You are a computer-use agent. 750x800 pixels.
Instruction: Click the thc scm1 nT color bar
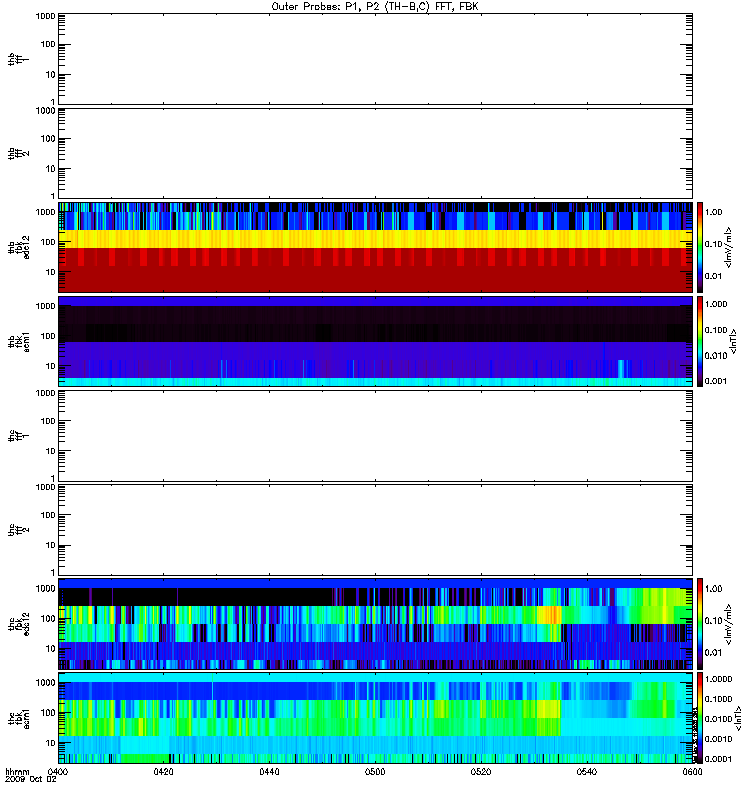pos(702,717)
